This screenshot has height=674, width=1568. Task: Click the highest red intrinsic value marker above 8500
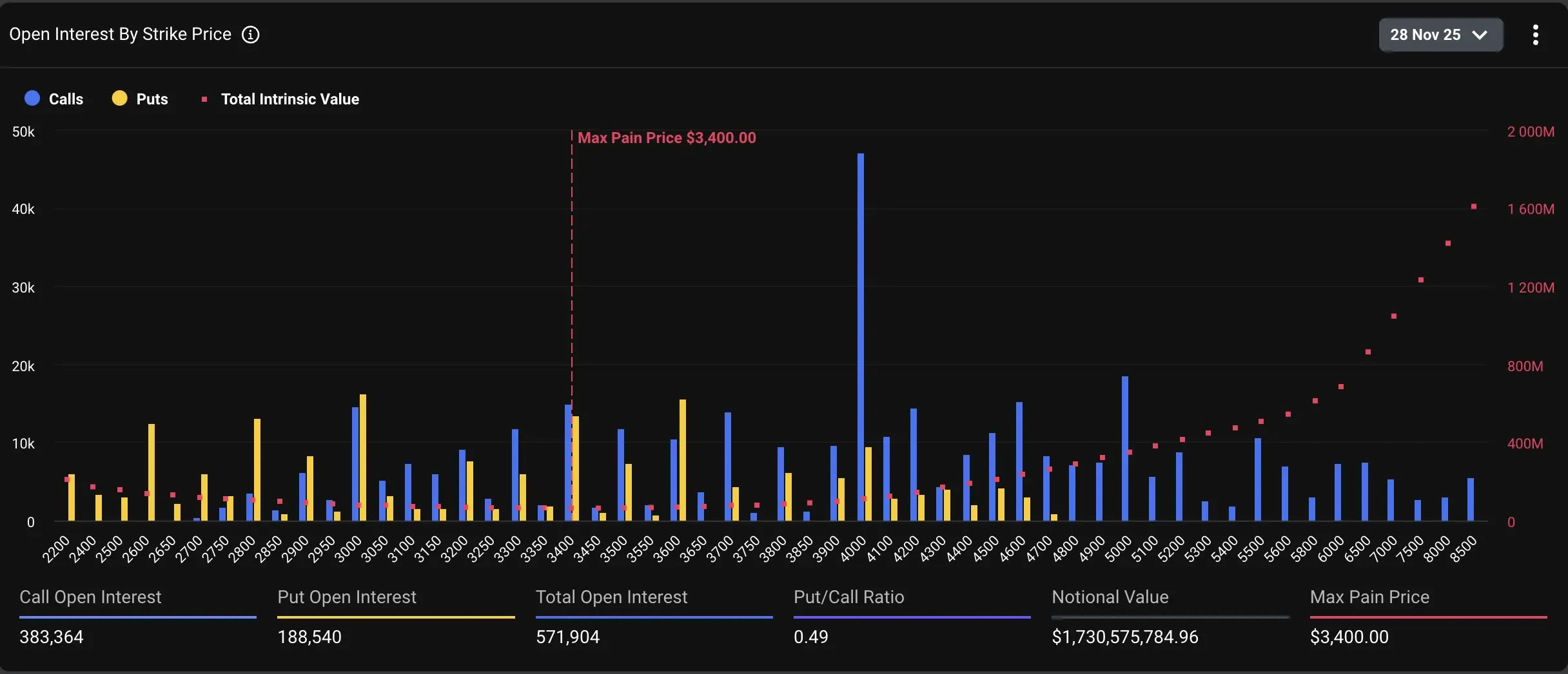point(1474,206)
